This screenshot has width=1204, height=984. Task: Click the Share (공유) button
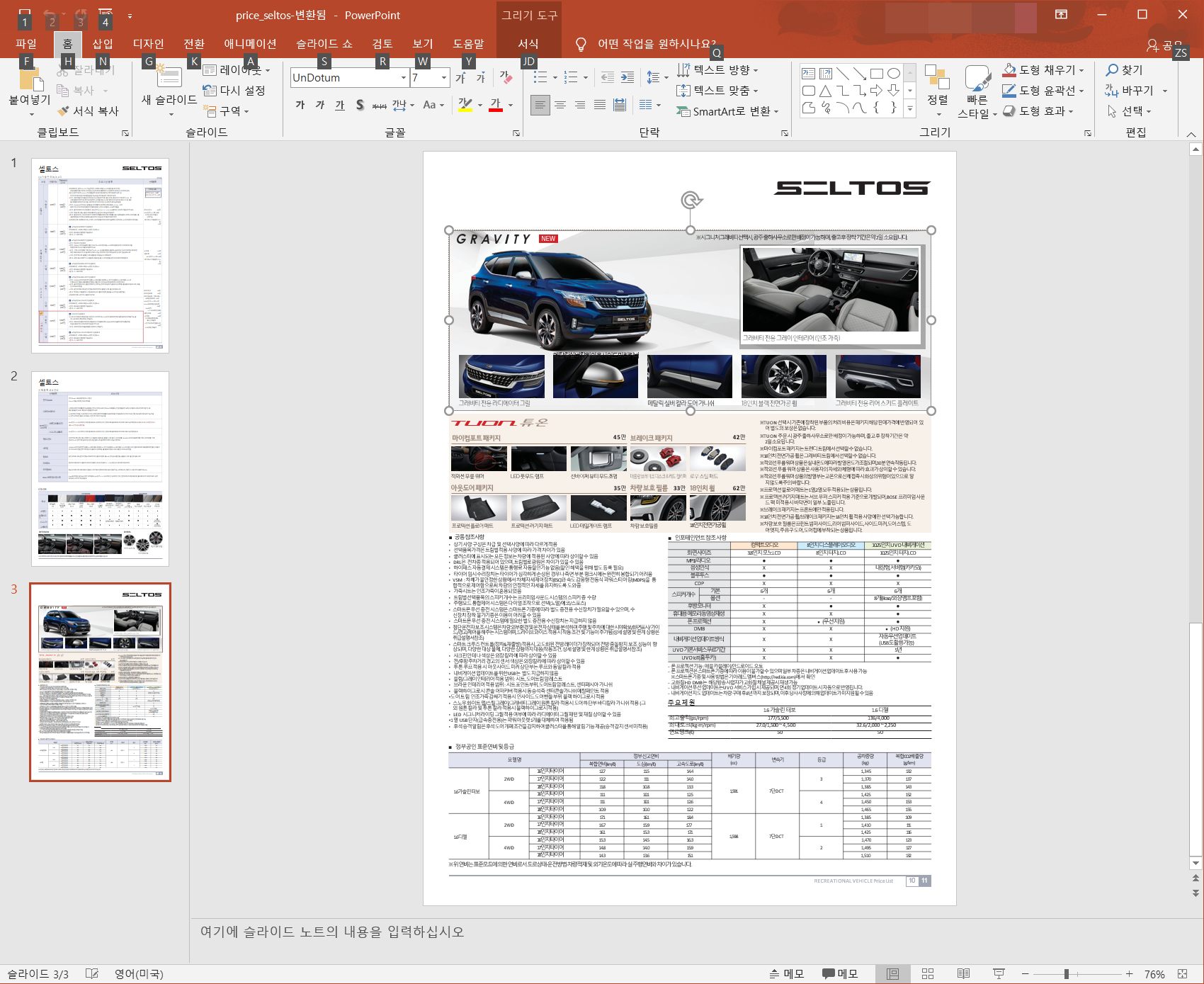point(1165,45)
